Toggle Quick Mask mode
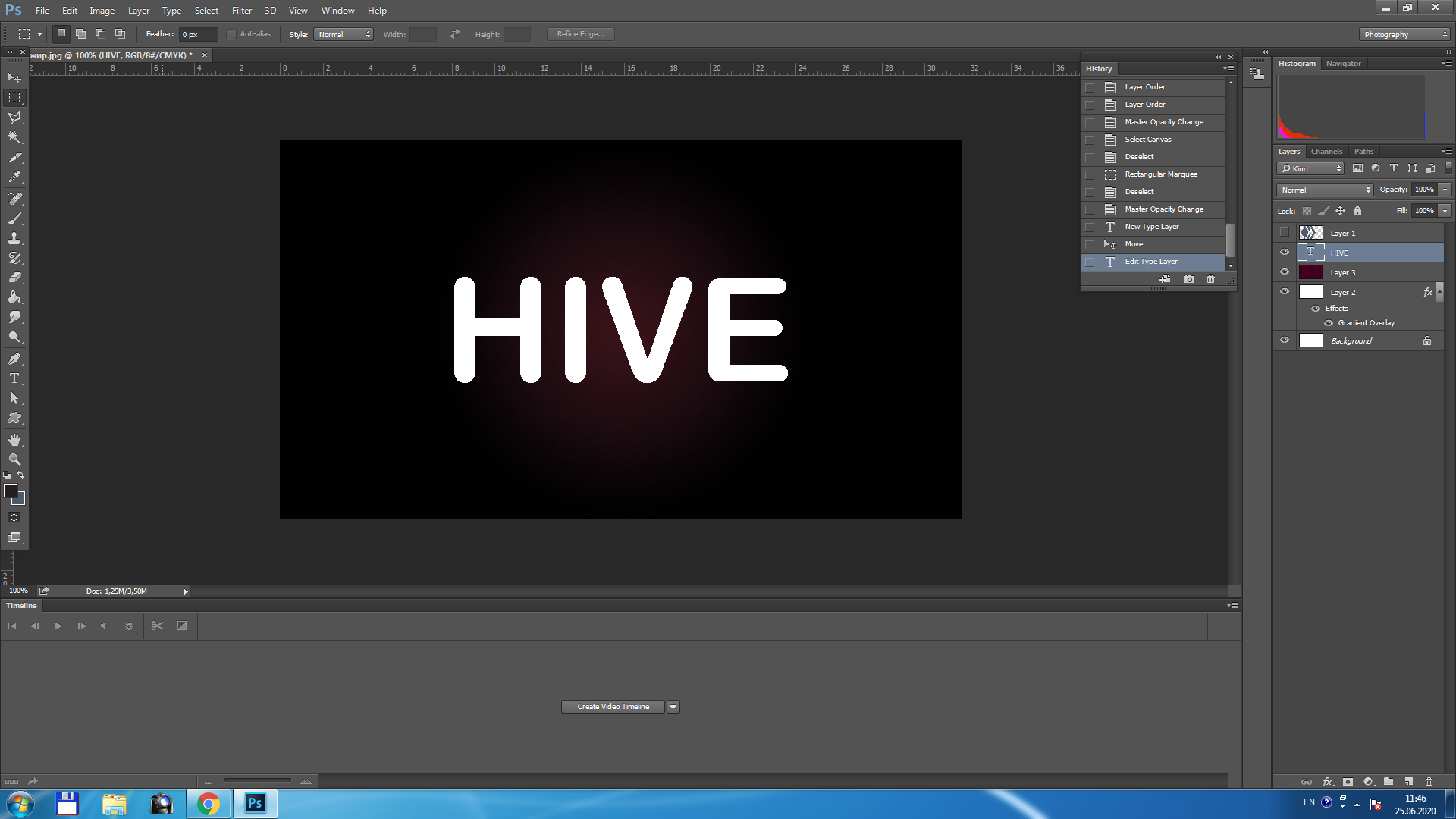Image resolution: width=1456 pixels, height=819 pixels. coord(14,518)
